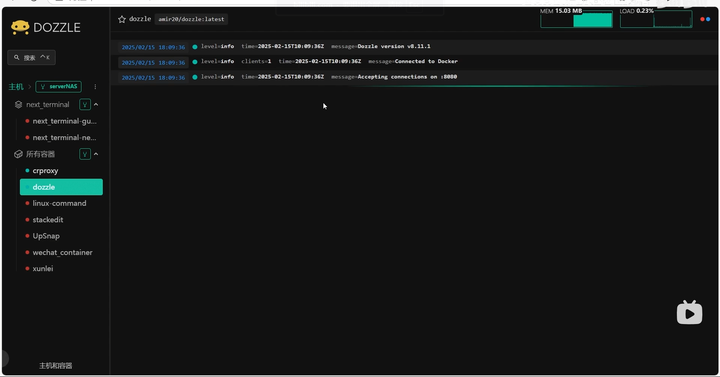Click the dozzle title in header
Image resolution: width=720 pixels, height=377 pixels.
pos(140,19)
